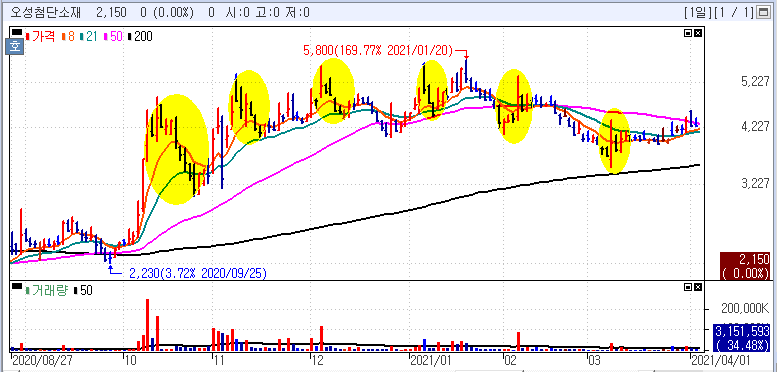Select the green 거래량 legend entry
This screenshot has height=372, width=777.
point(48,291)
